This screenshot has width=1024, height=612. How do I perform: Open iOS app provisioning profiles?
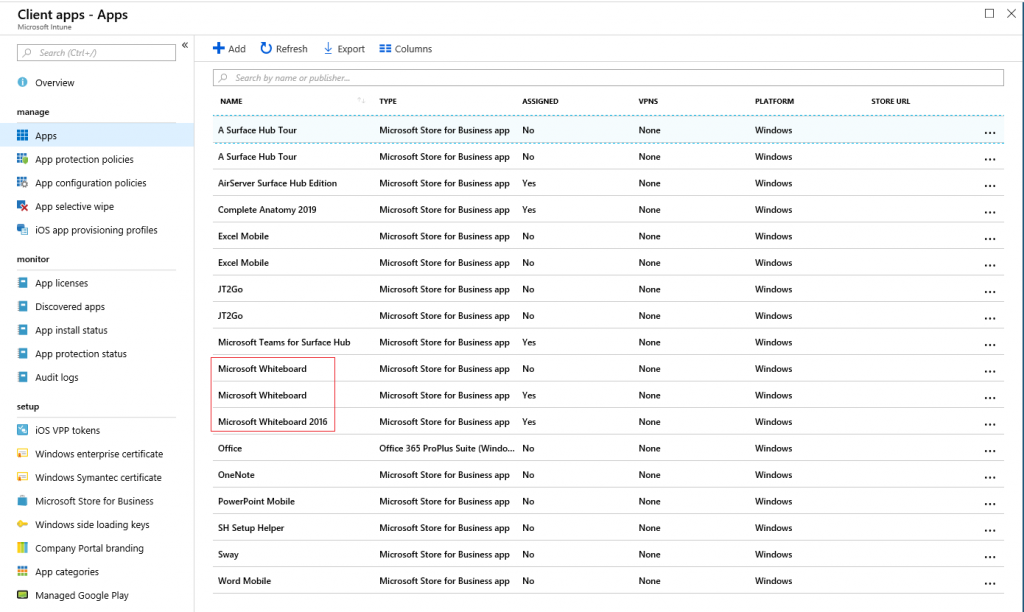coord(25,229)
